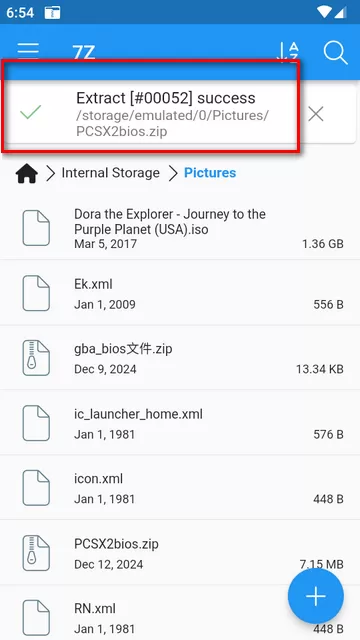The height and width of the screenshot is (640, 360).
Task: Open the icon.xml file entry
Action: (180, 488)
